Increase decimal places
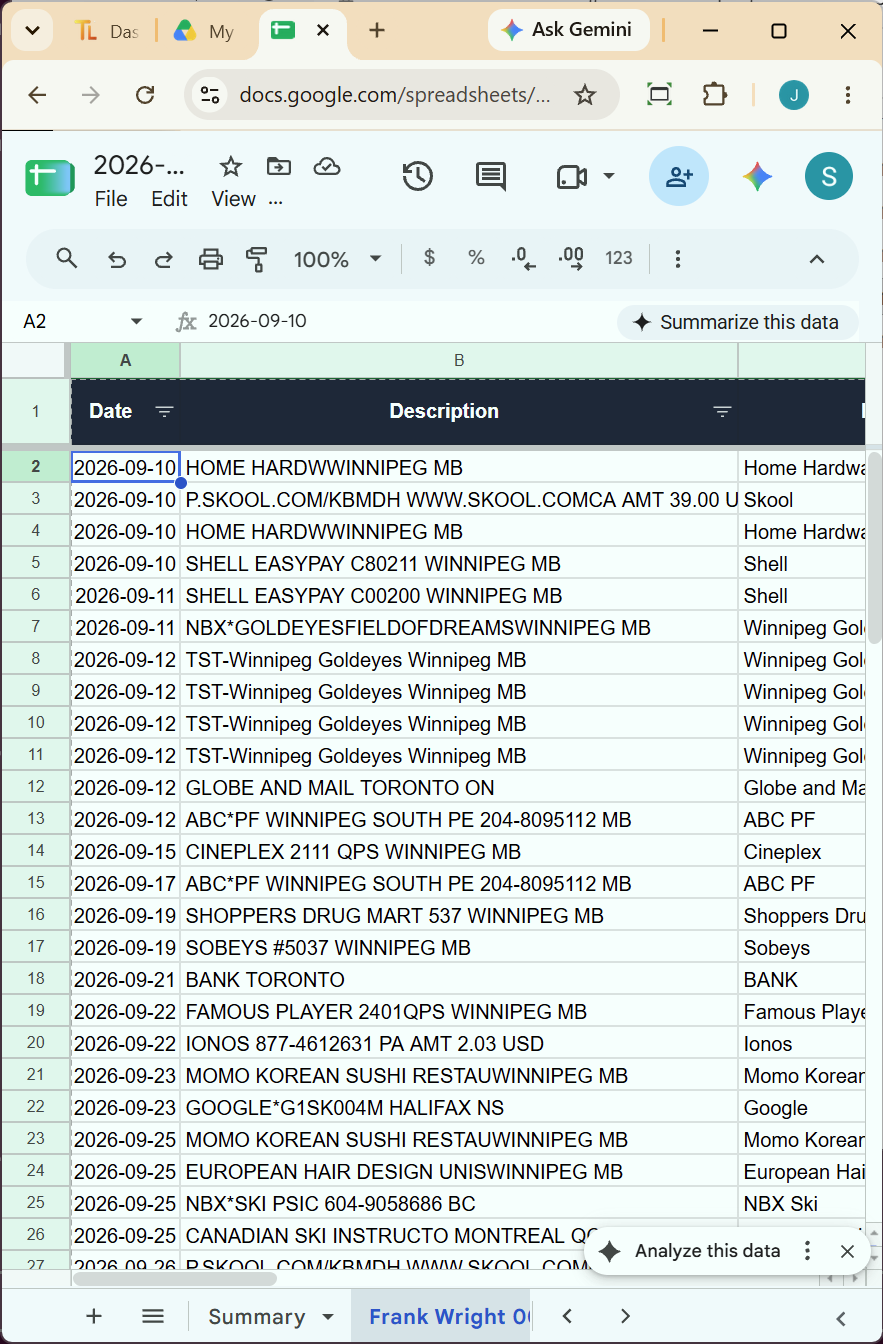883x1344 pixels. click(571, 259)
